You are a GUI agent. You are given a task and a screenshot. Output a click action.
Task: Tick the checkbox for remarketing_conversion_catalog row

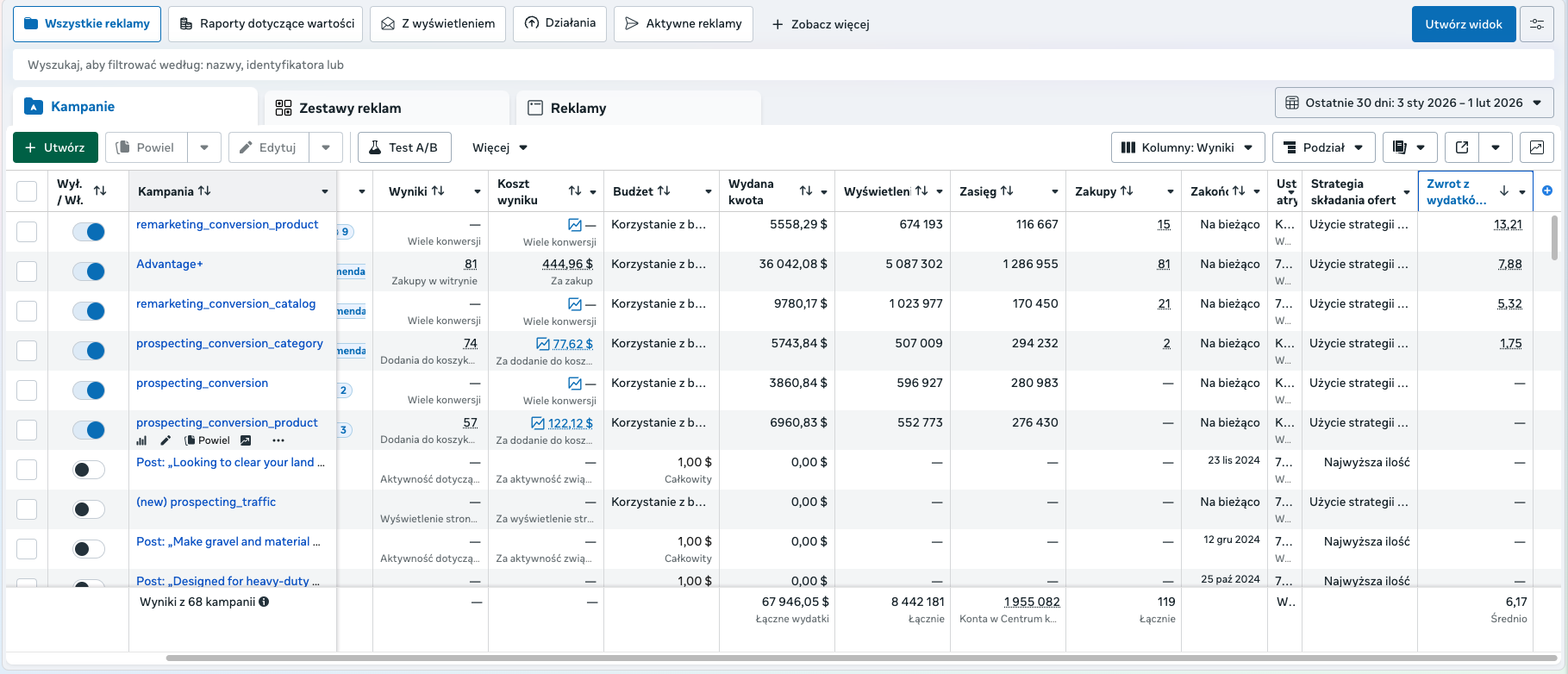tap(27, 311)
